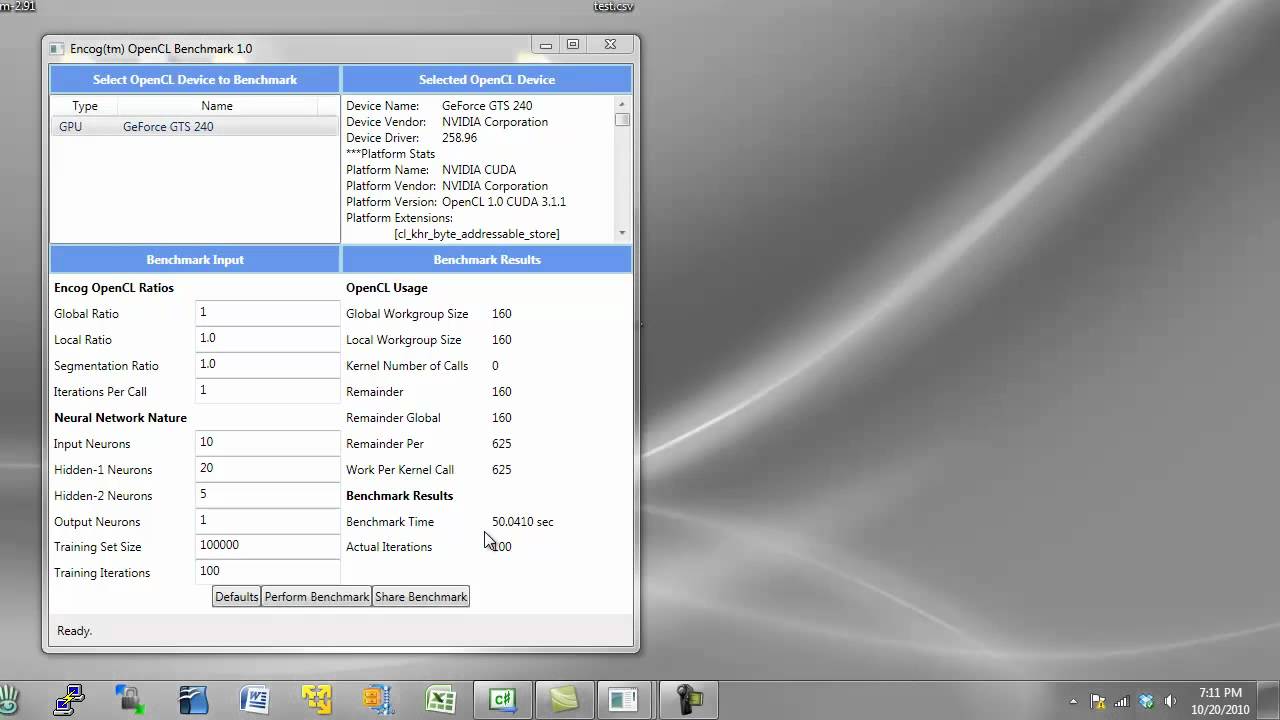Click the Hidden-2 Neurons field
1280x720 pixels.
coord(268,495)
